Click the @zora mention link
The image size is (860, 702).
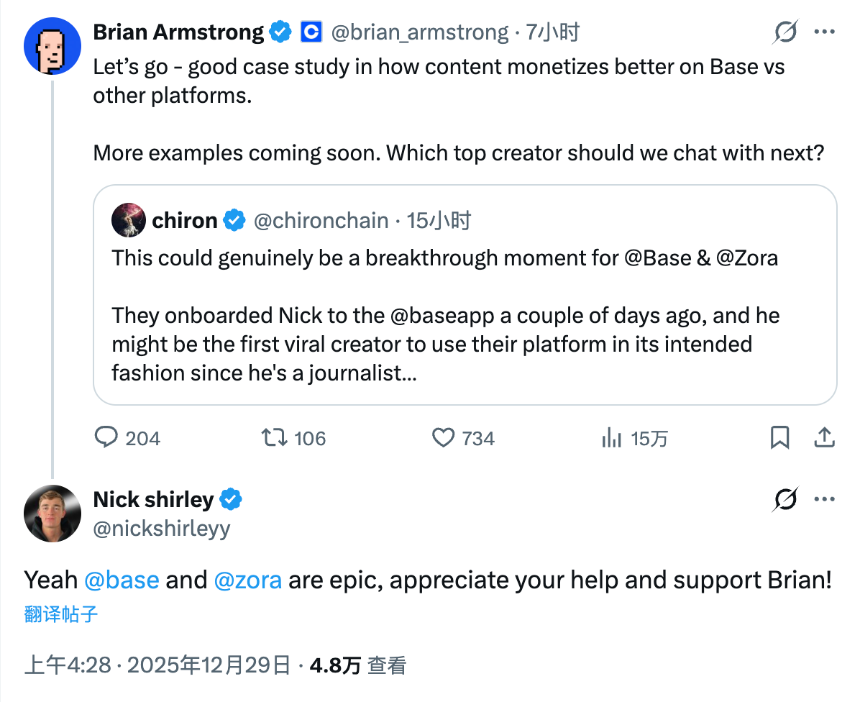click(248, 580)
